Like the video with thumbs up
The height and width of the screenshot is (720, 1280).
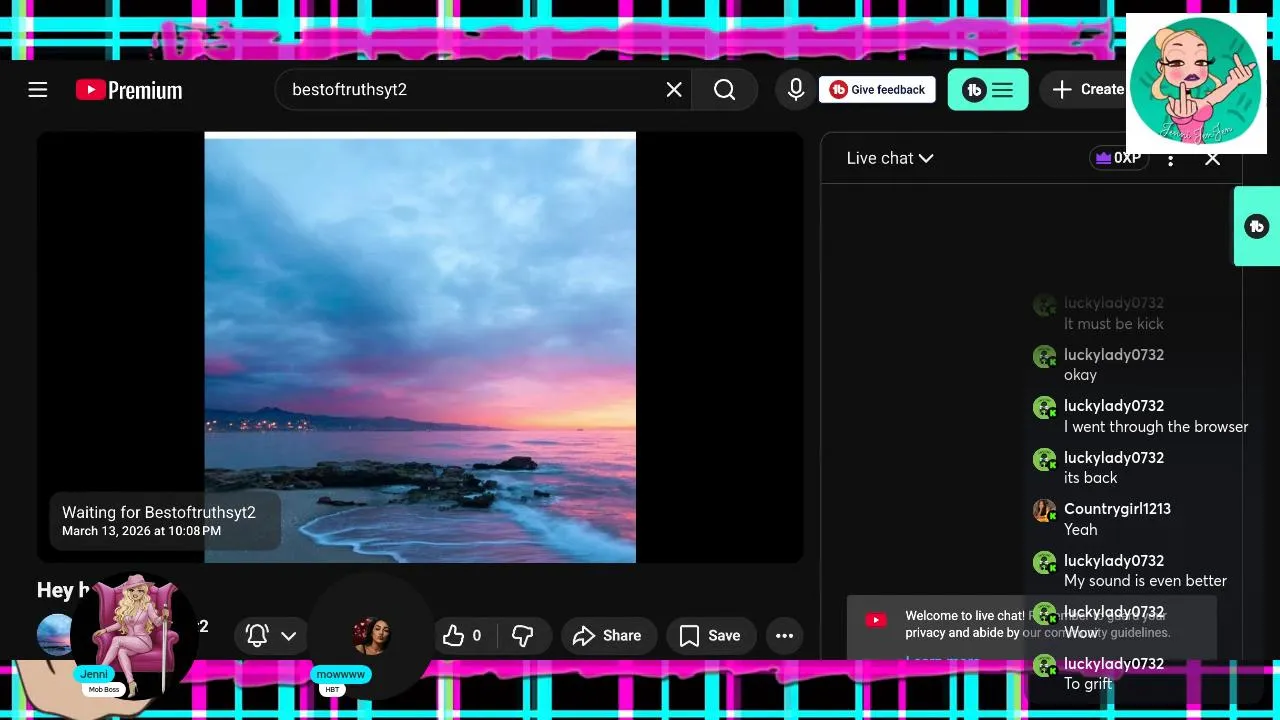click(462, 635)
